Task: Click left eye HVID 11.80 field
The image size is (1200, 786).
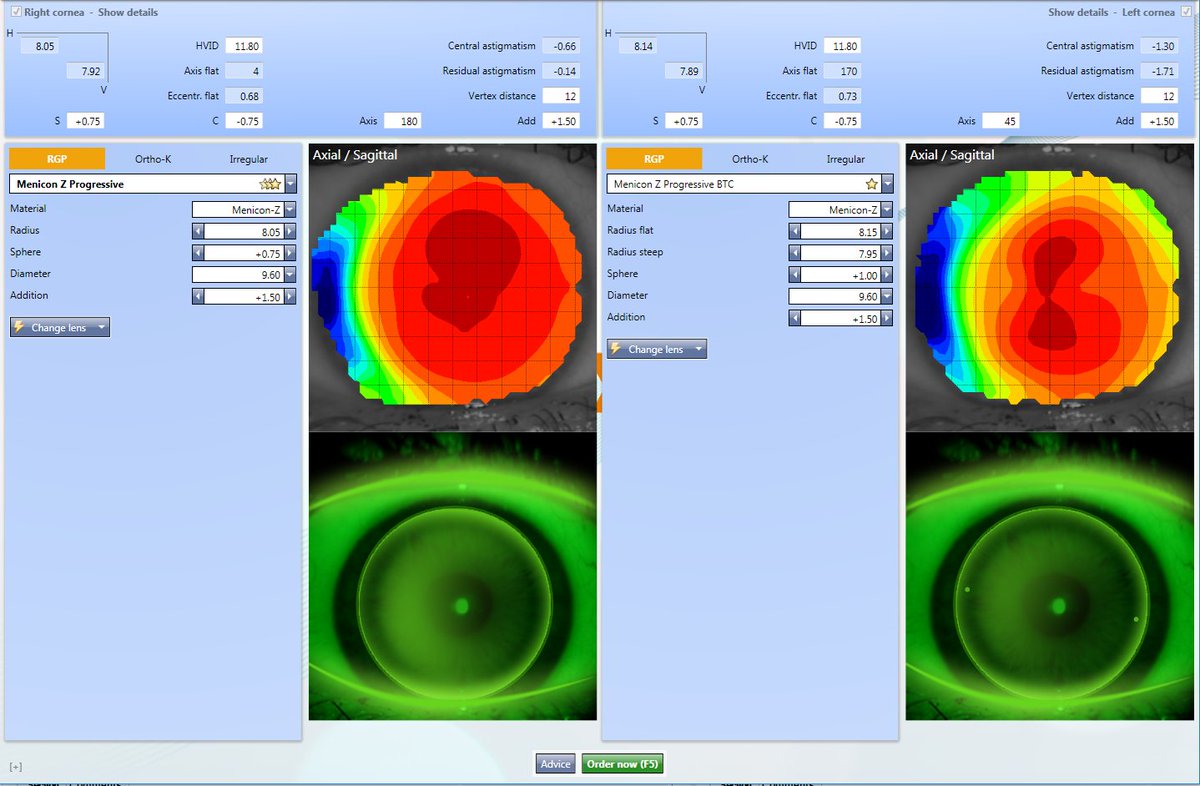Action: tap(842, 46)
